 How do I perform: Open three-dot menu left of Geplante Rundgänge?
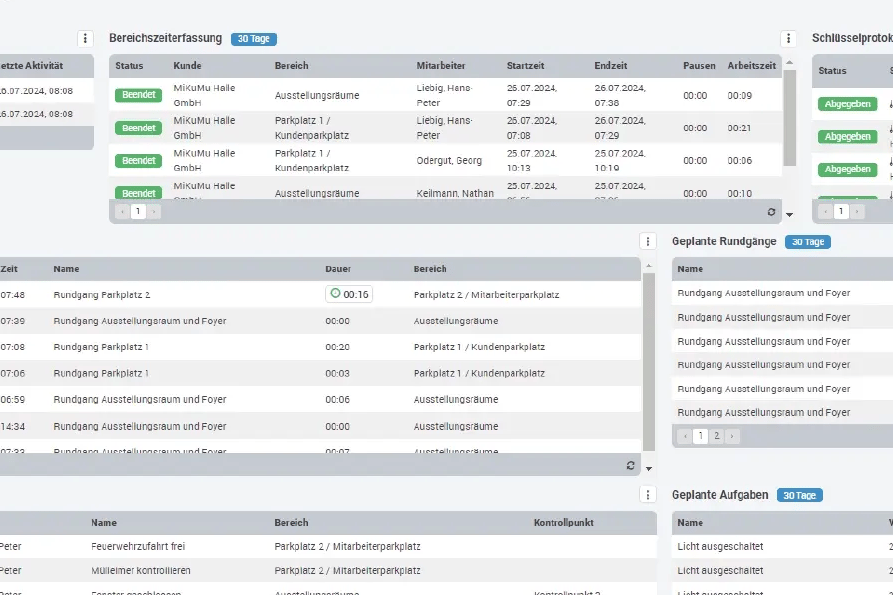coord(648,241)
